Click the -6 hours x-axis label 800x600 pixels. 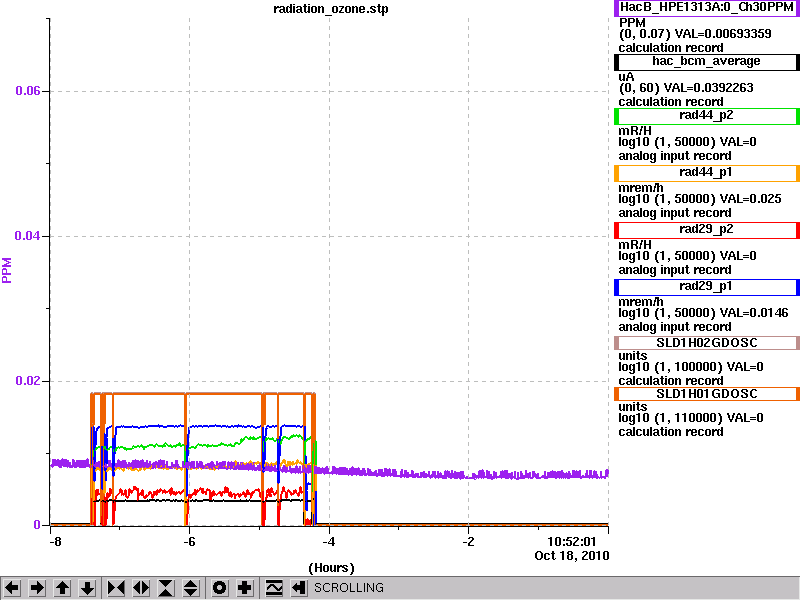(189, 541)
